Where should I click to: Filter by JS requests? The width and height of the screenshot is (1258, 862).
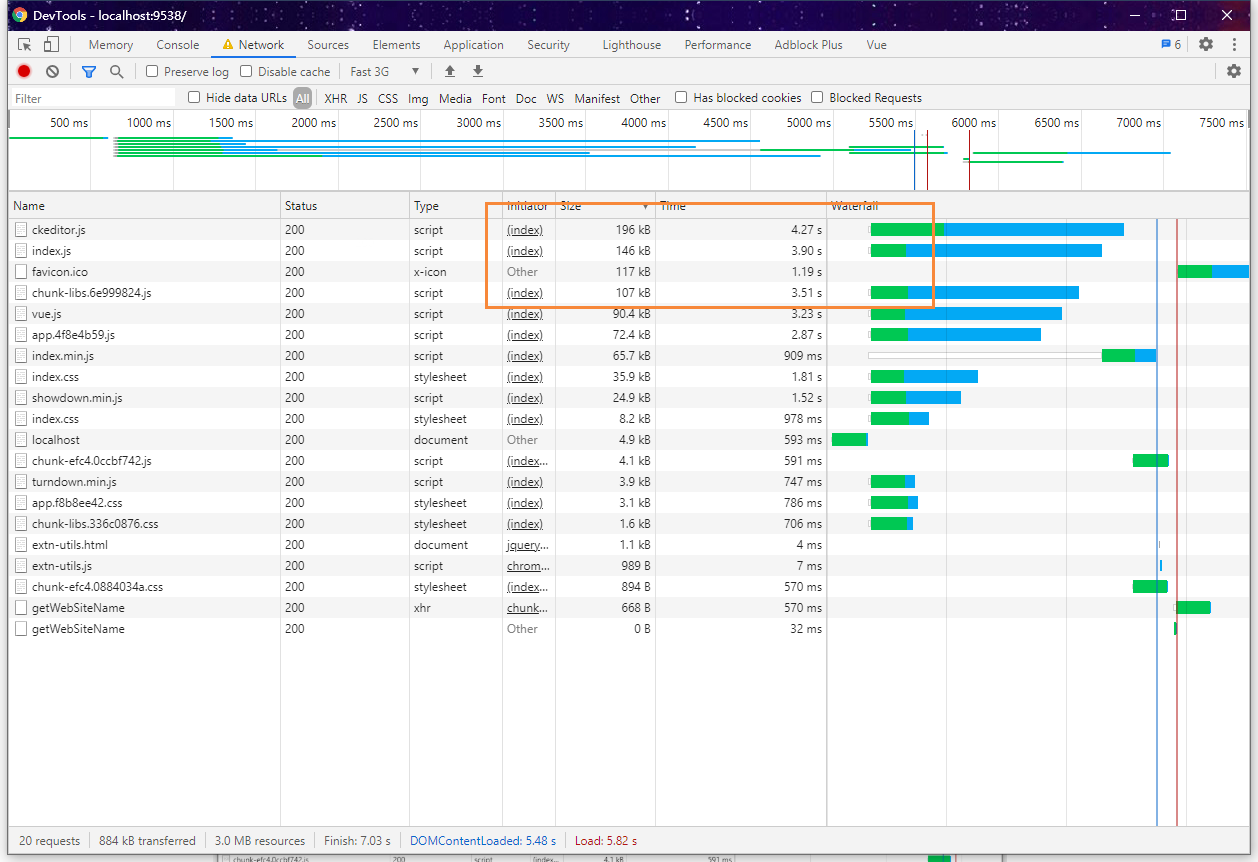[362, 98]
